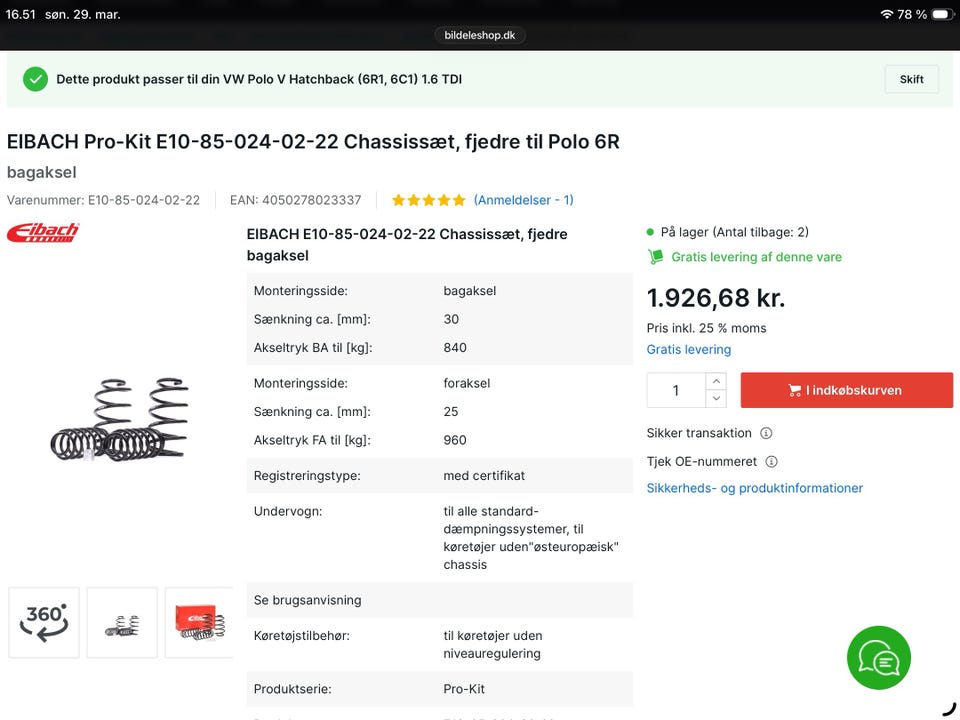Click the quantity input field
The width and height of the screenshot is (960, 720).
tap(676, 390)
